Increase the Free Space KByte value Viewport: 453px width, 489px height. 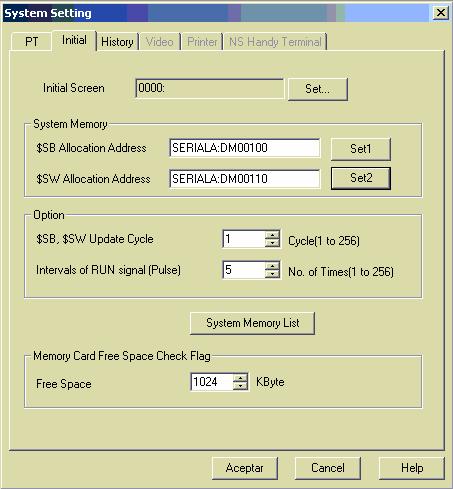click(x=240, y=378)
